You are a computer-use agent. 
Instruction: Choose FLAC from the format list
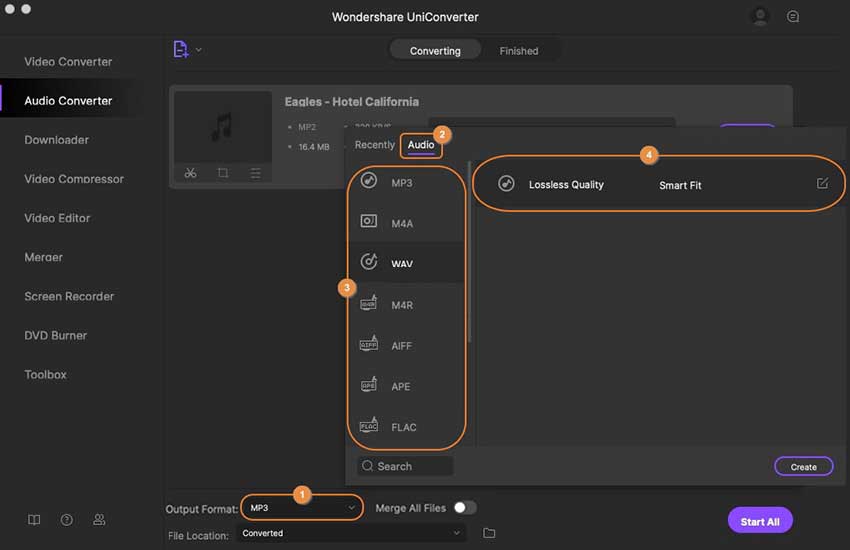pos(404,427)
